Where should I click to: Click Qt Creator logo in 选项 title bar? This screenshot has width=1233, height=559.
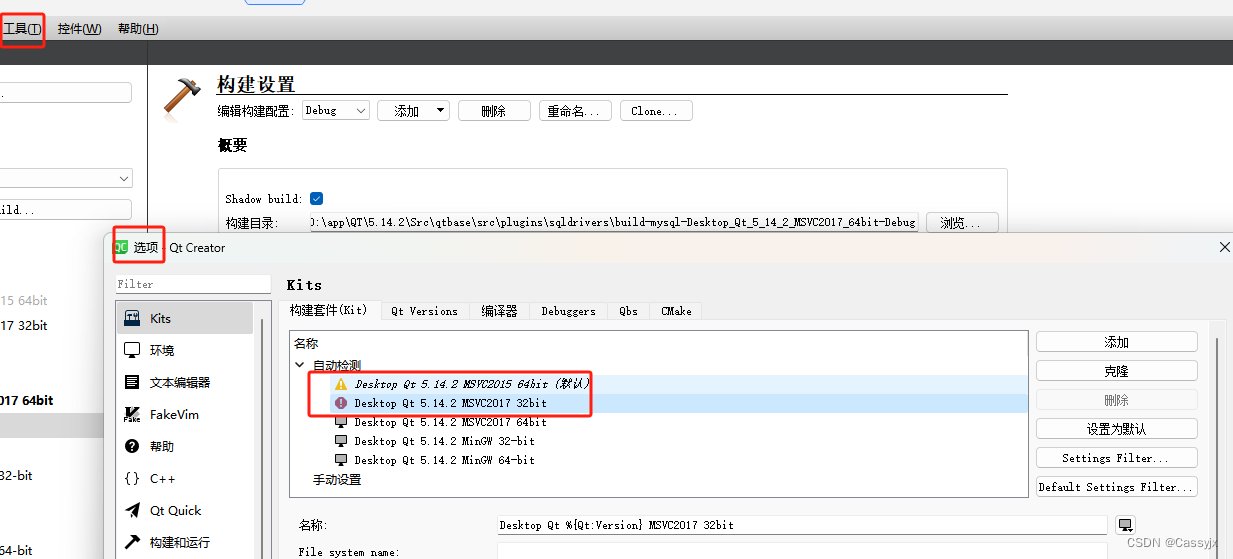coord(120,247)
